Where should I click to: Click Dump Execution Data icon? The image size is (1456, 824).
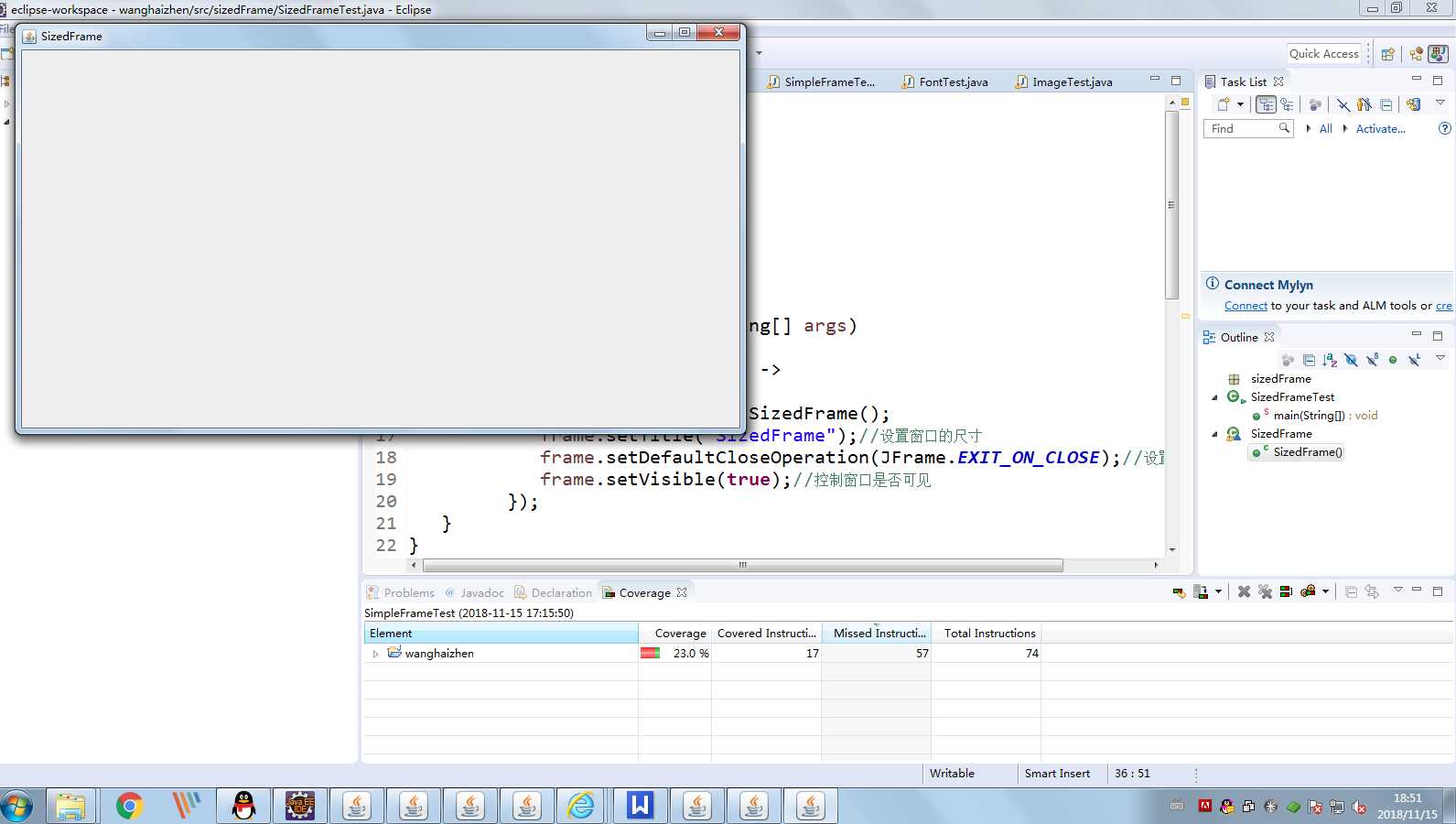click(1201, 592)
